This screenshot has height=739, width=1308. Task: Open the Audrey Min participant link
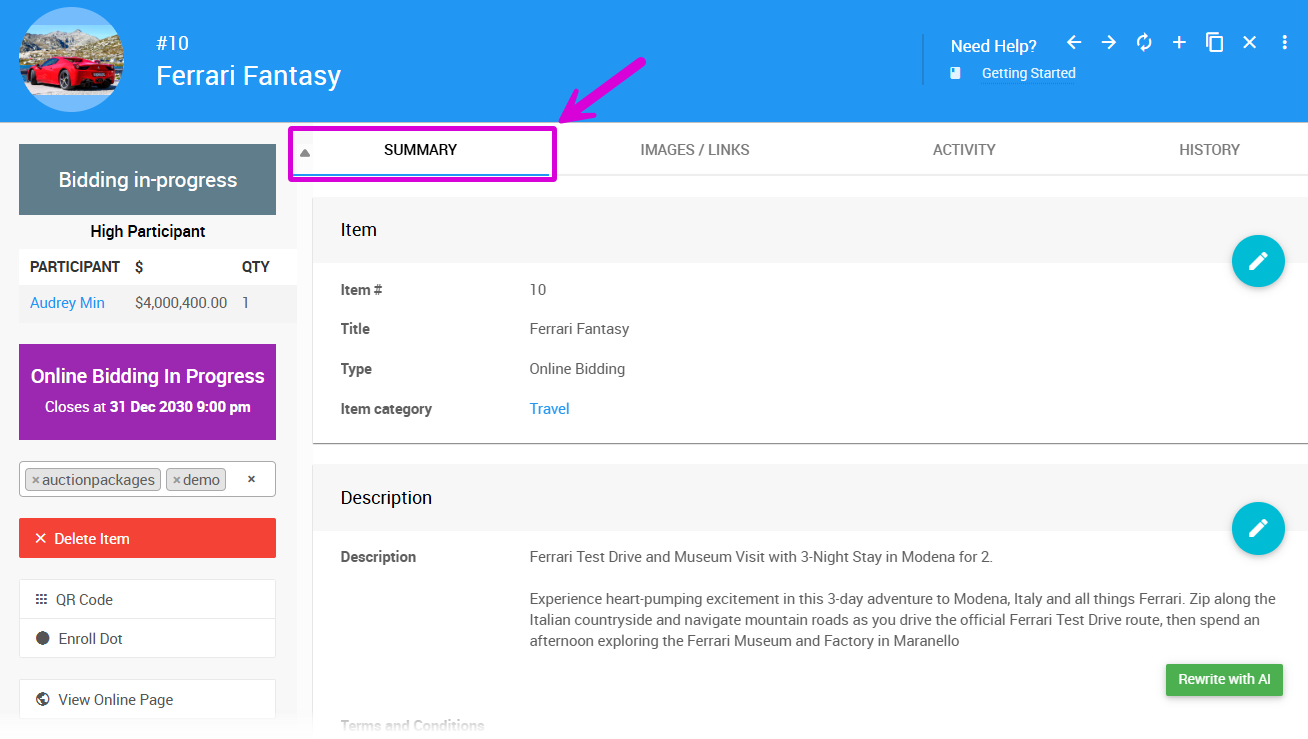point(67,303)
